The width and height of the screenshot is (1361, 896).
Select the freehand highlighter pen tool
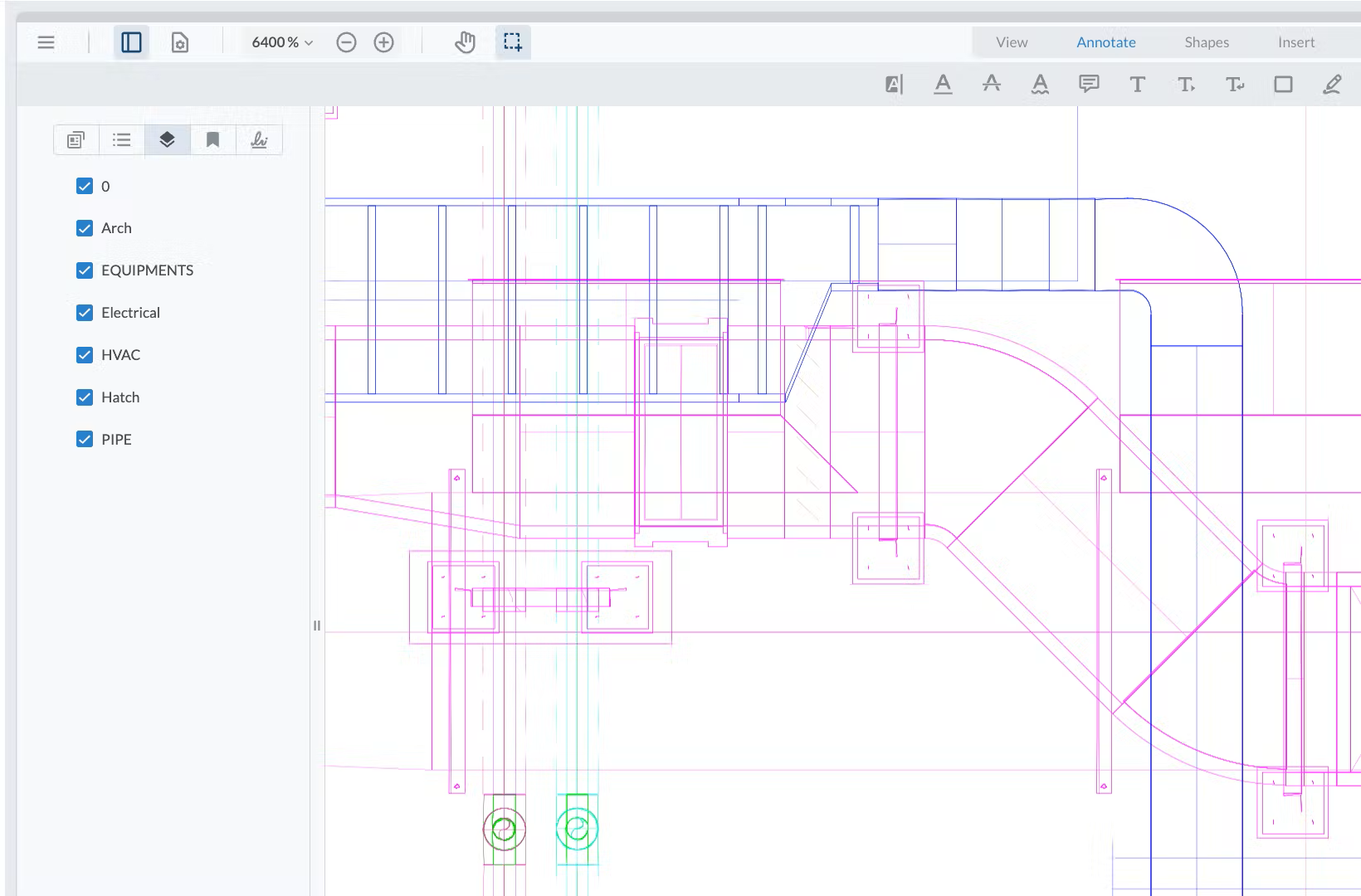[x=1332, y=84]
